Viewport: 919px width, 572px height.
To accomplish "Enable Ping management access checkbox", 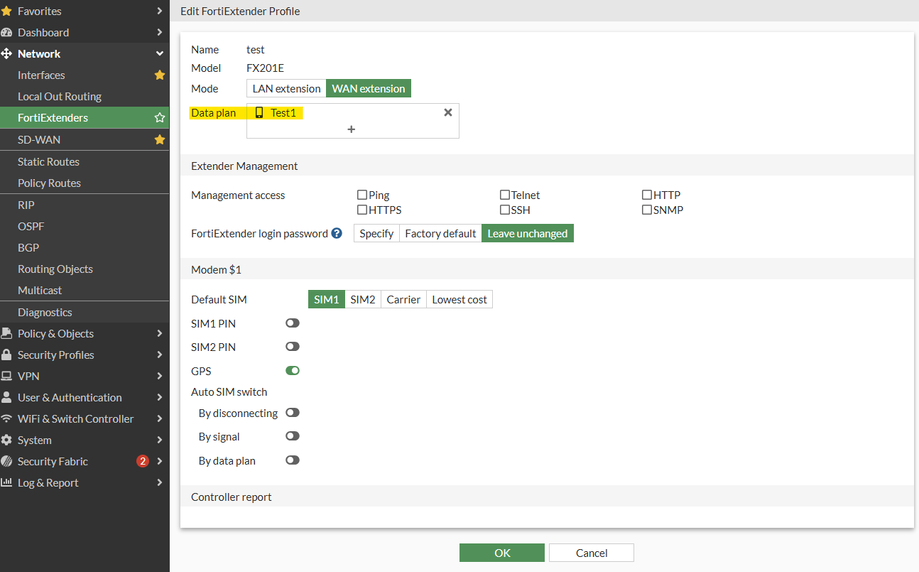I will point(362,195).
